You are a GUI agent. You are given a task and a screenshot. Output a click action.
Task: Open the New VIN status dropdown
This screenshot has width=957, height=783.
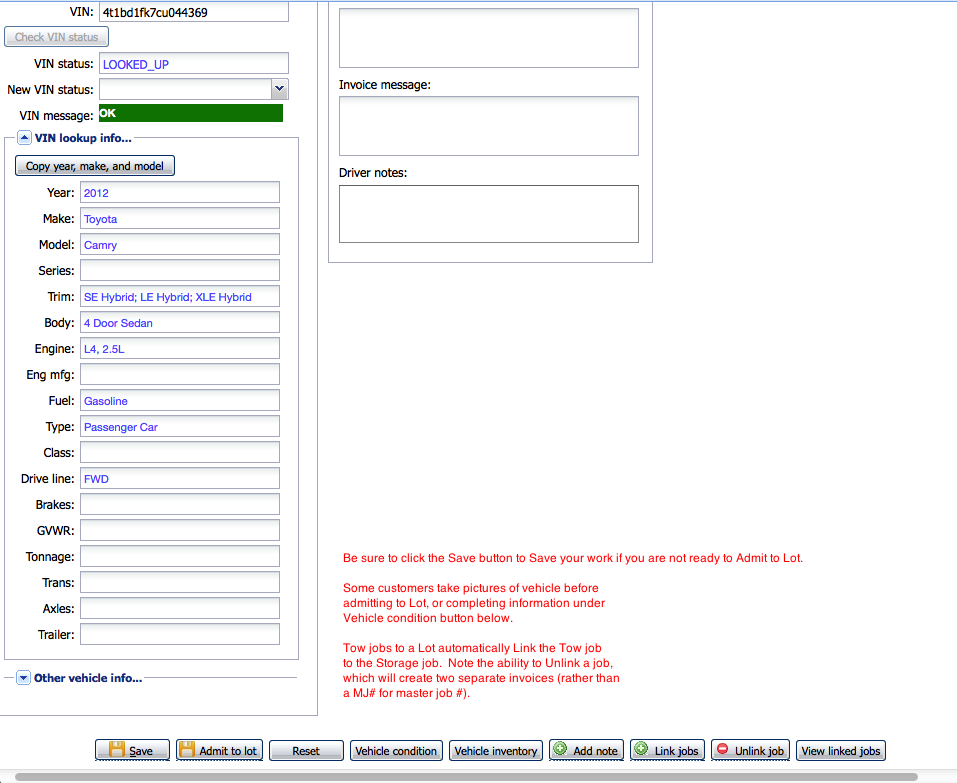pos(279,89)
